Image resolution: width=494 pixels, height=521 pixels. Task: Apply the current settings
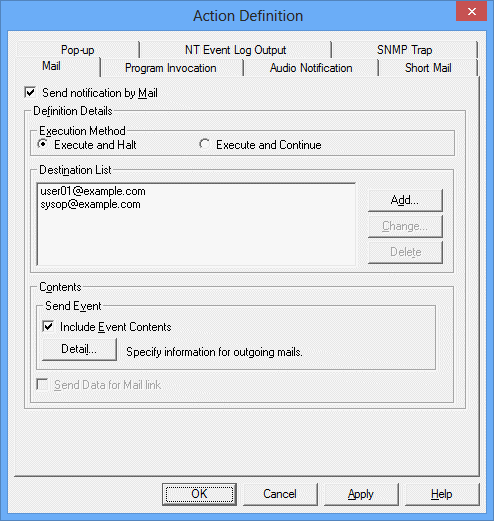click(361, 494)
